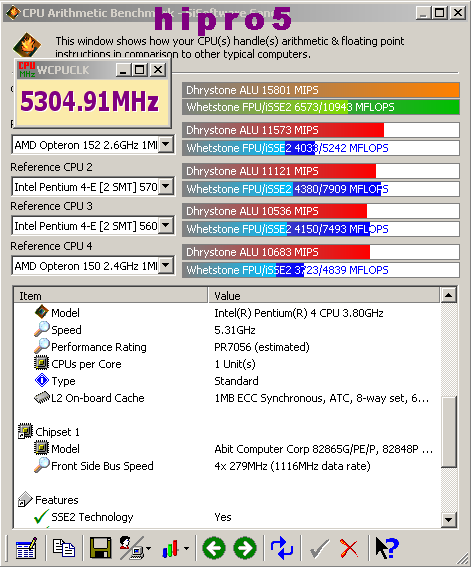Select the Performance Rating row
The height and width of the screenshot is (567, 471).
tap(227, 347)
